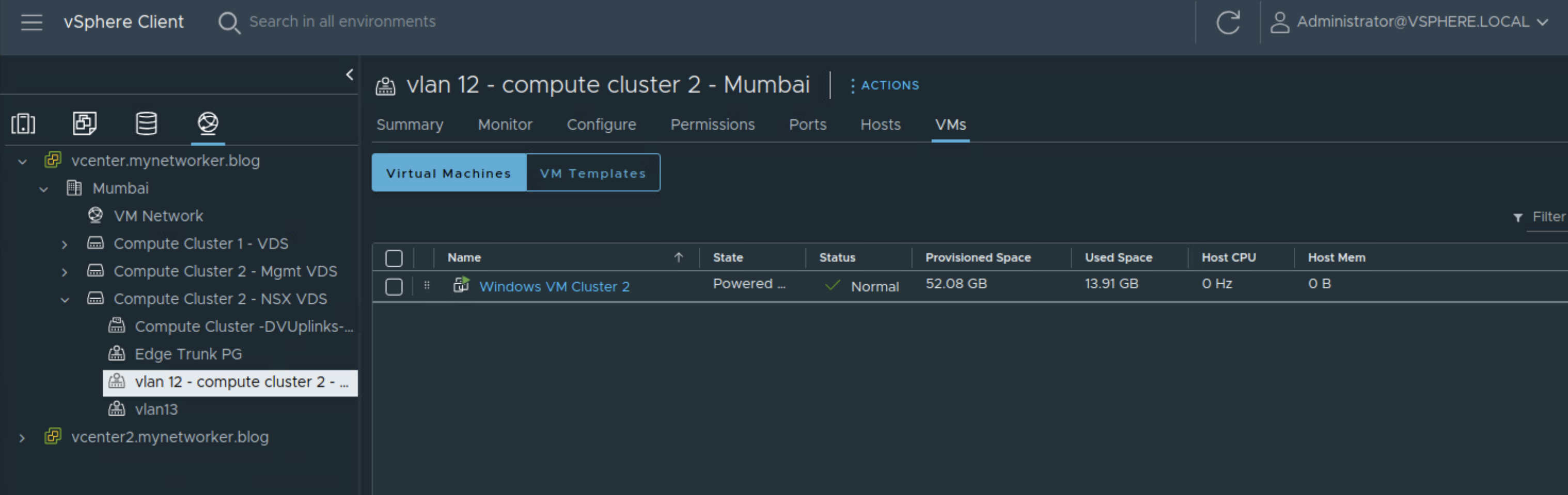Select the Networking inventory view icon
This screenshot has height=495, width=1568.
208,123
